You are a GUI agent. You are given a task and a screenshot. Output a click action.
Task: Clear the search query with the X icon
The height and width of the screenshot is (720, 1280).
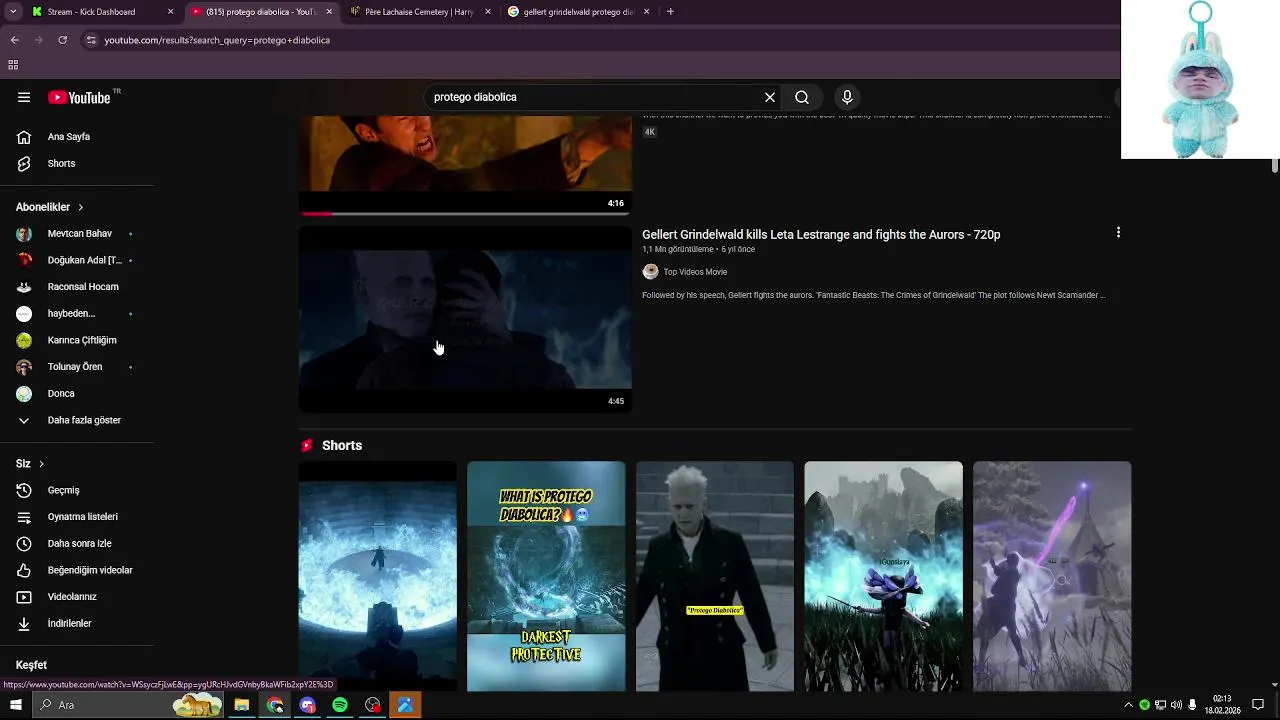coord(770,97)
